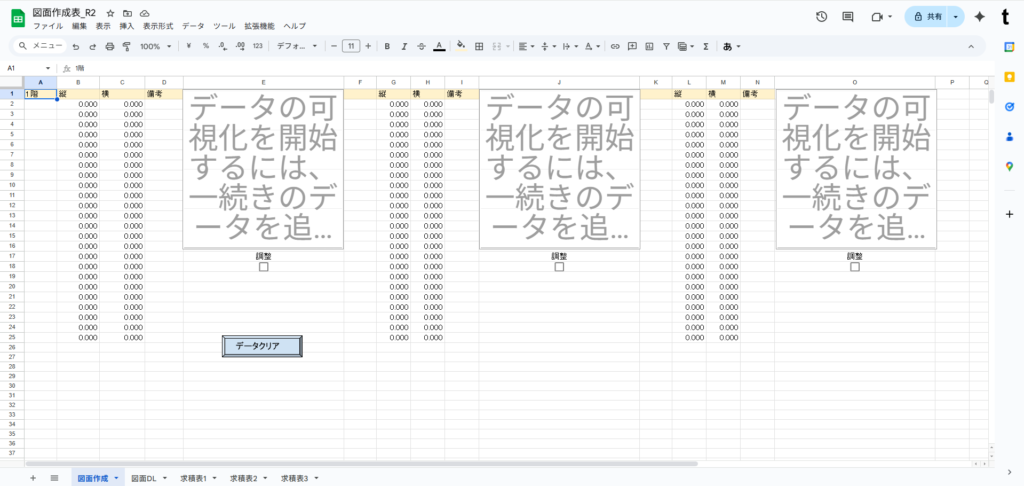Tick the 調整 checkbox in column O
This screenshot has width=1024, height=486.
(x=855, y=267)
